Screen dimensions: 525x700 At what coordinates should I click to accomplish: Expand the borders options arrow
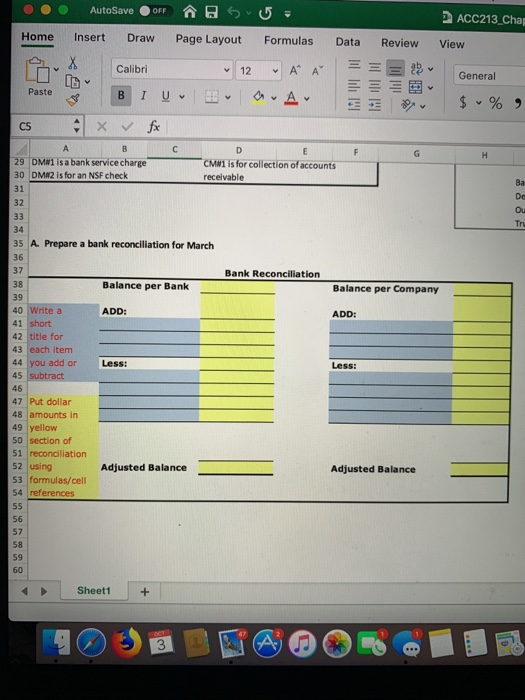tap(228, 97)
